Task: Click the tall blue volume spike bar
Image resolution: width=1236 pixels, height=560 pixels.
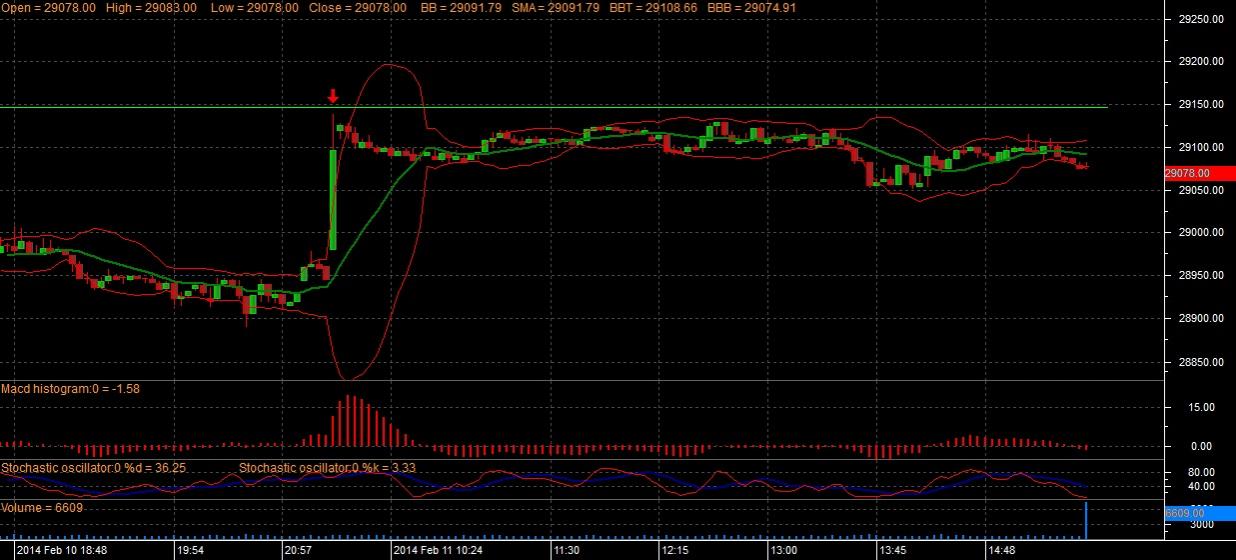Action: (x=1086, y=521)
